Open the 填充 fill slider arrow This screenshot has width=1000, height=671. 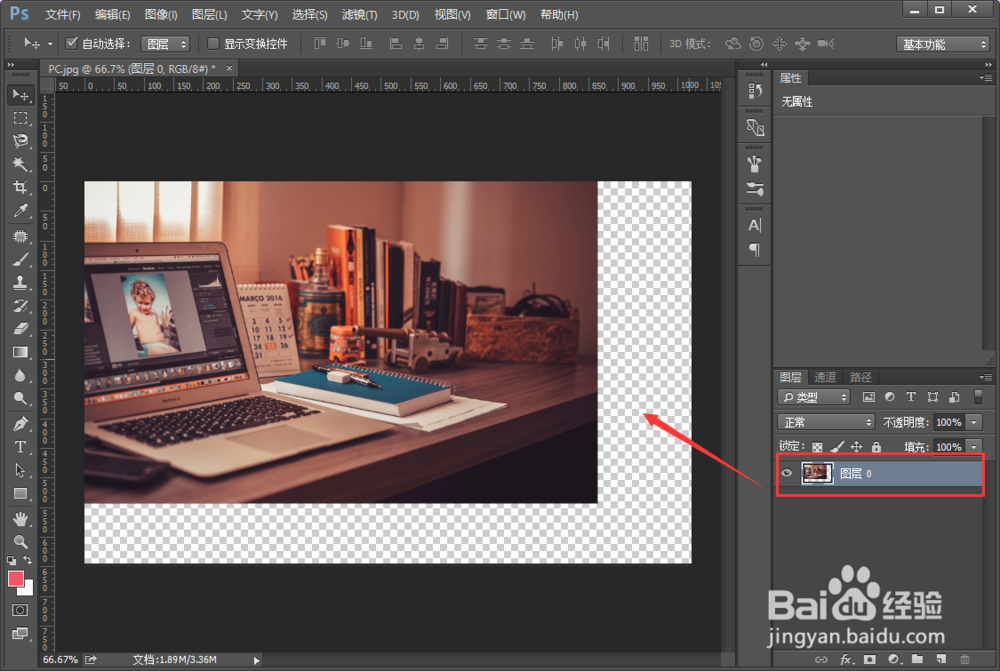click(974, 447)
